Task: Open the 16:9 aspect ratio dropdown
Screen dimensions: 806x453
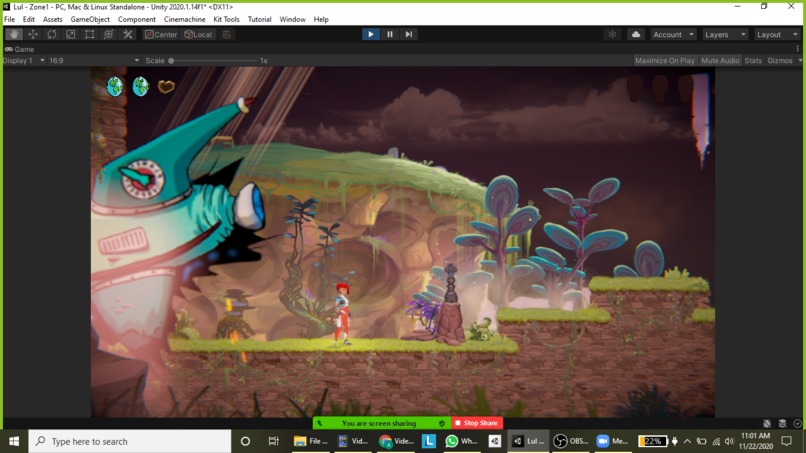Action: tap(94, 61)
